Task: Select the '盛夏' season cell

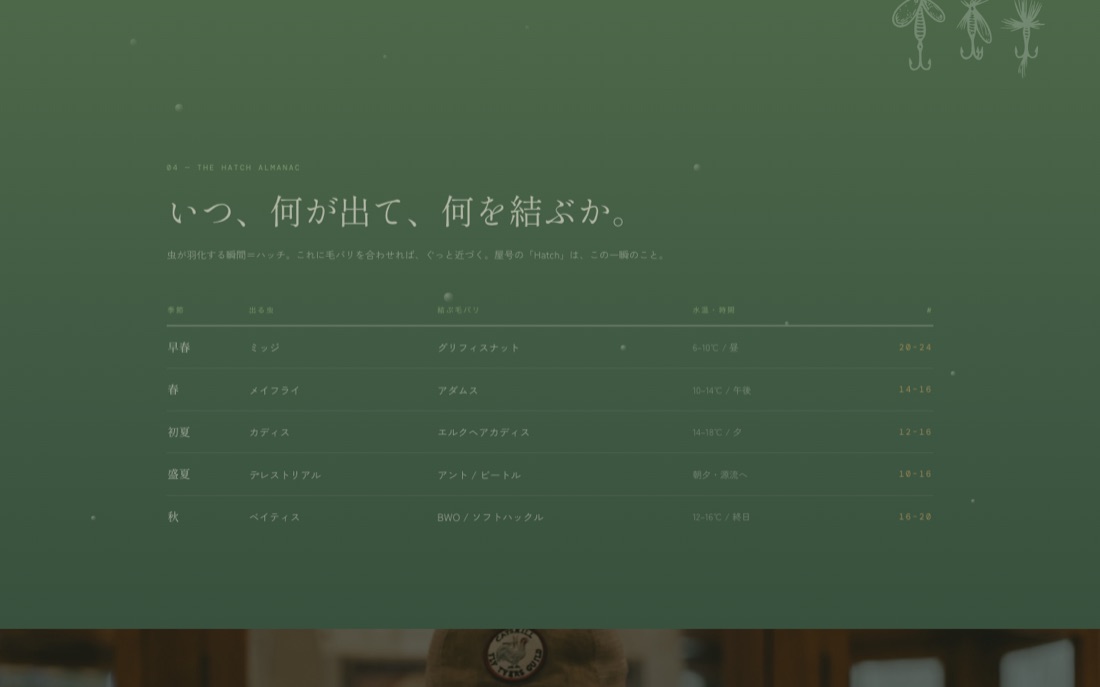Action: click(x=179, y=474)
